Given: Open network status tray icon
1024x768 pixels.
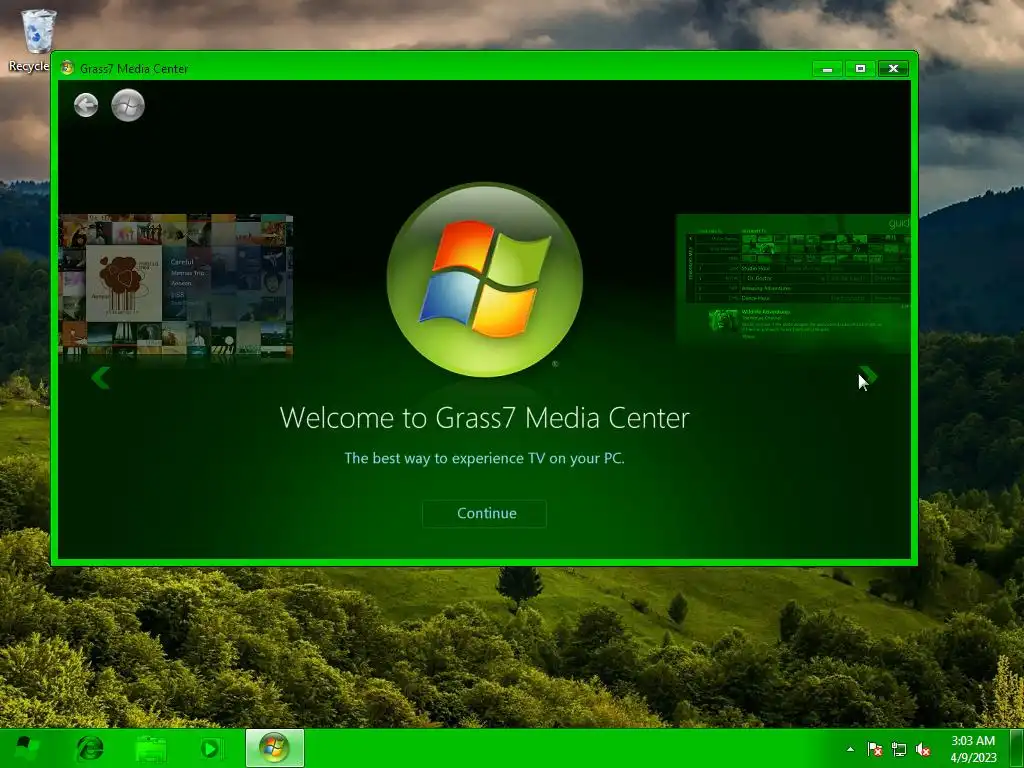Looking at the screenshot, I should pyautogui.click(x=899, y=749).
